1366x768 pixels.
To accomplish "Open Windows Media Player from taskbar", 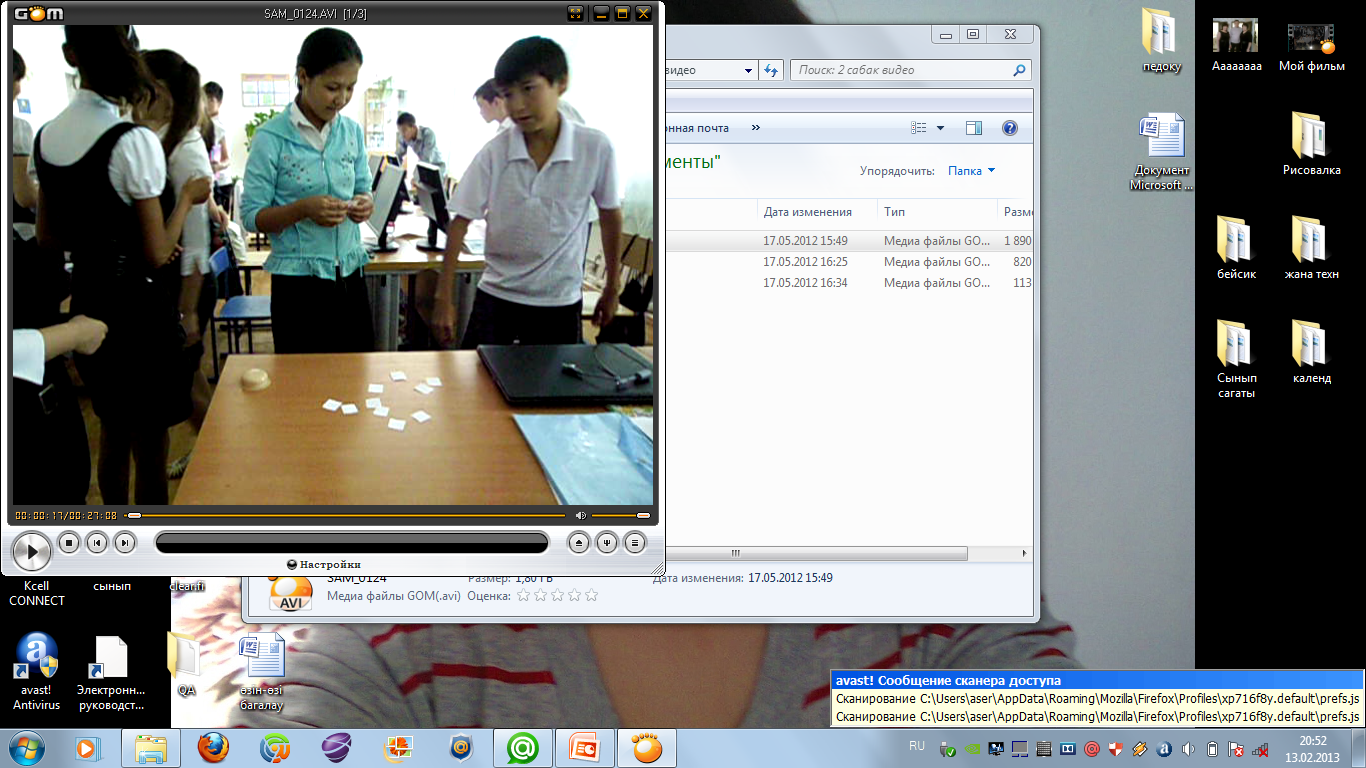I will click(x=89, y=748).
